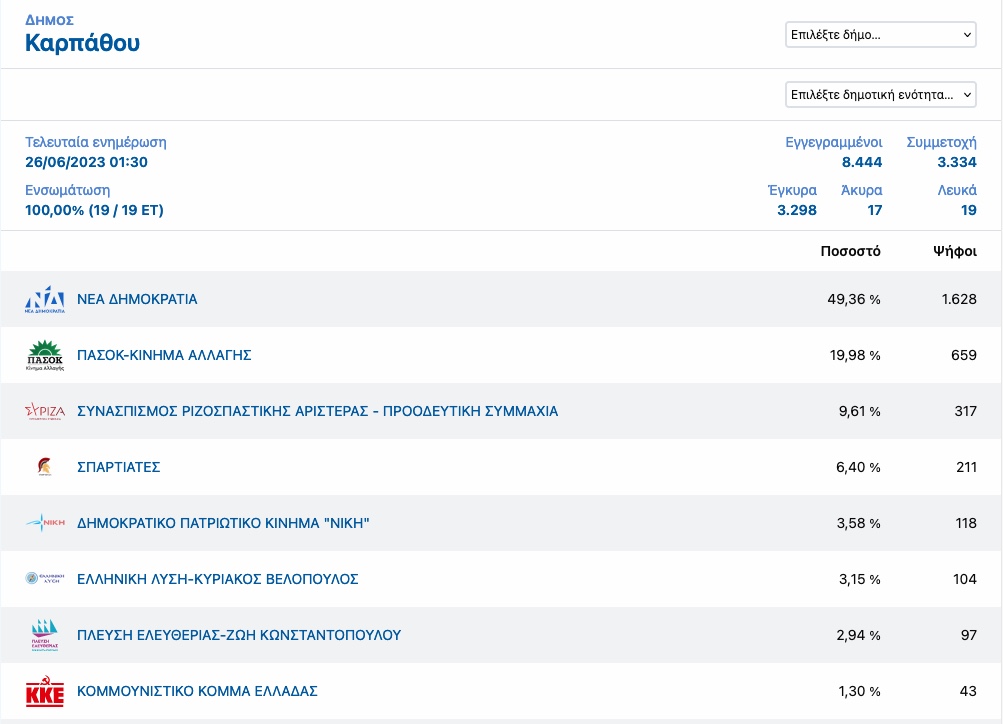Click the Nea Dimokratia party logo
This screenshot has height=724, width=1003.
coord(45,299)
